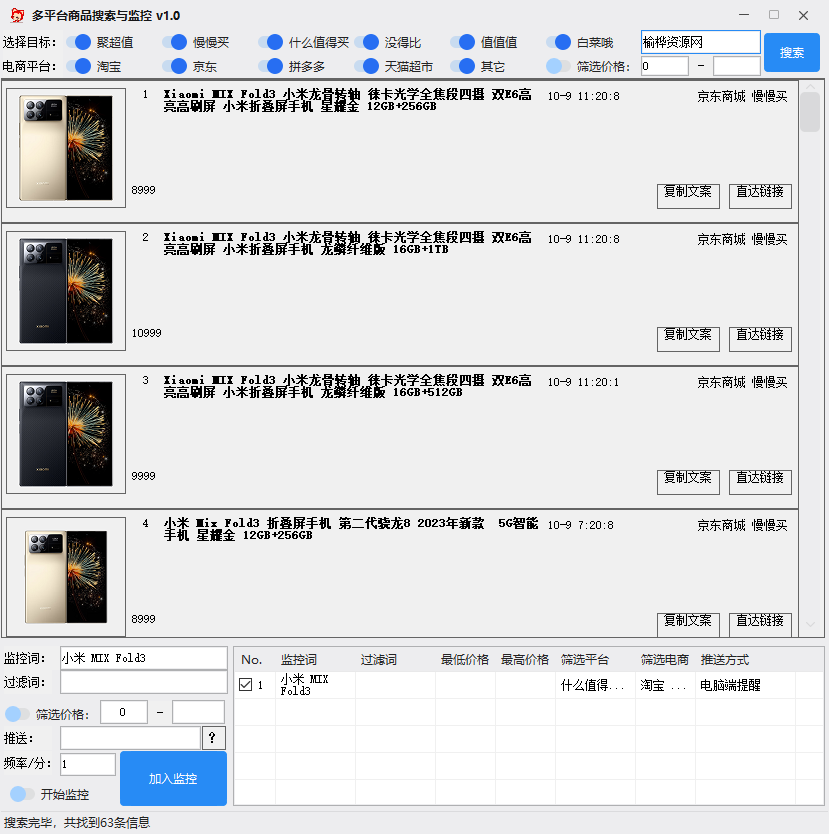Screen dimensions: 829x834
Task: Click price 10999 of result 2
Action: 146,333
